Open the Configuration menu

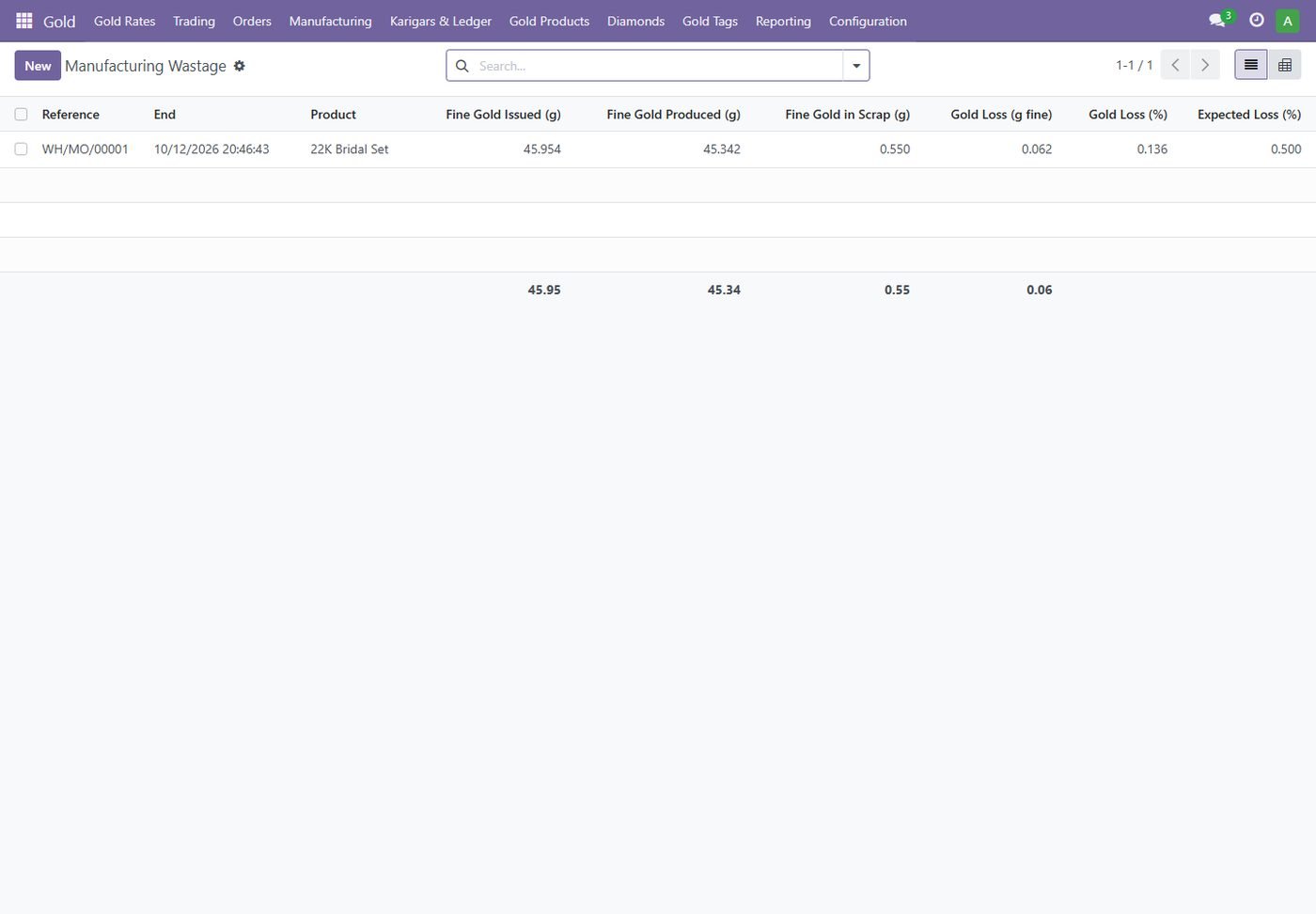click(x=868, y=21)
